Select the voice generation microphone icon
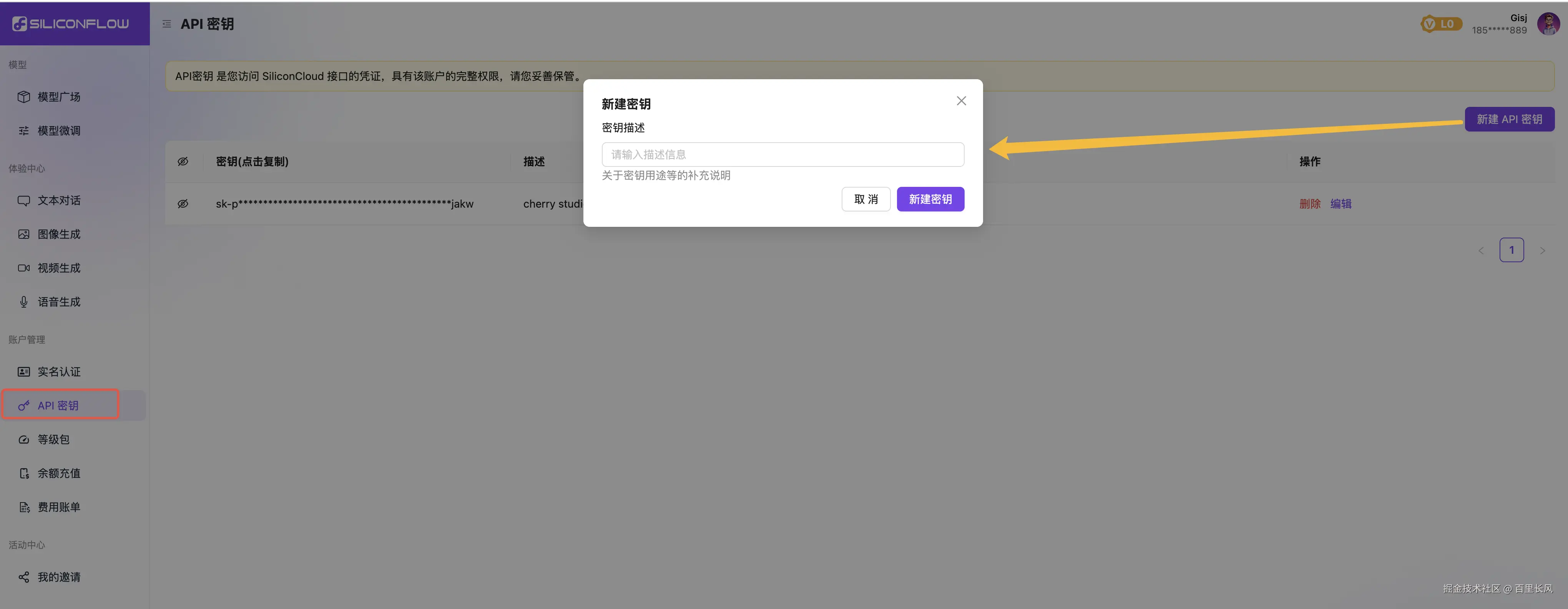 pyautogui.click(x=24, y=302)
